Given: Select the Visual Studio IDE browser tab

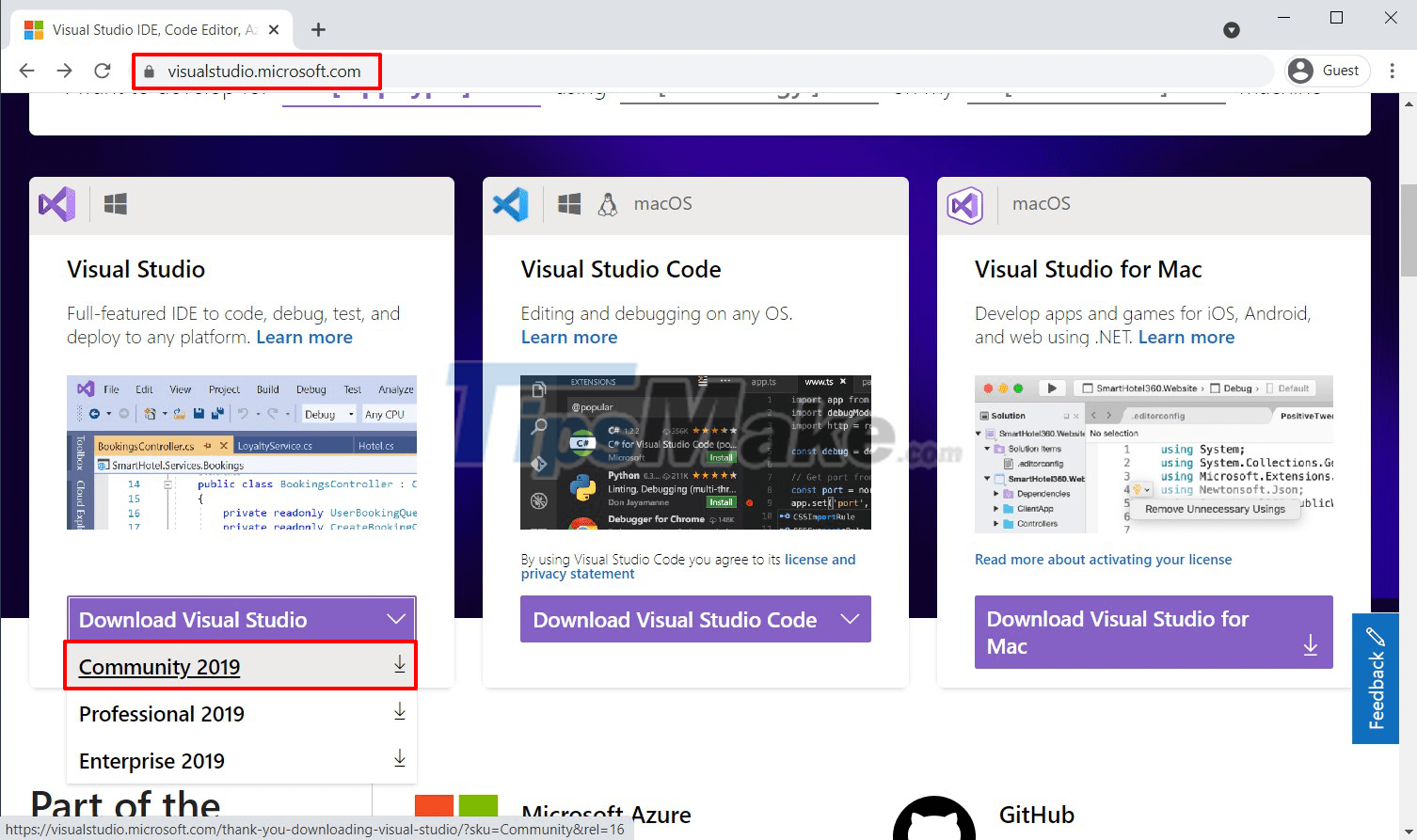Looking at the screenshot, I should pos(151,30).
